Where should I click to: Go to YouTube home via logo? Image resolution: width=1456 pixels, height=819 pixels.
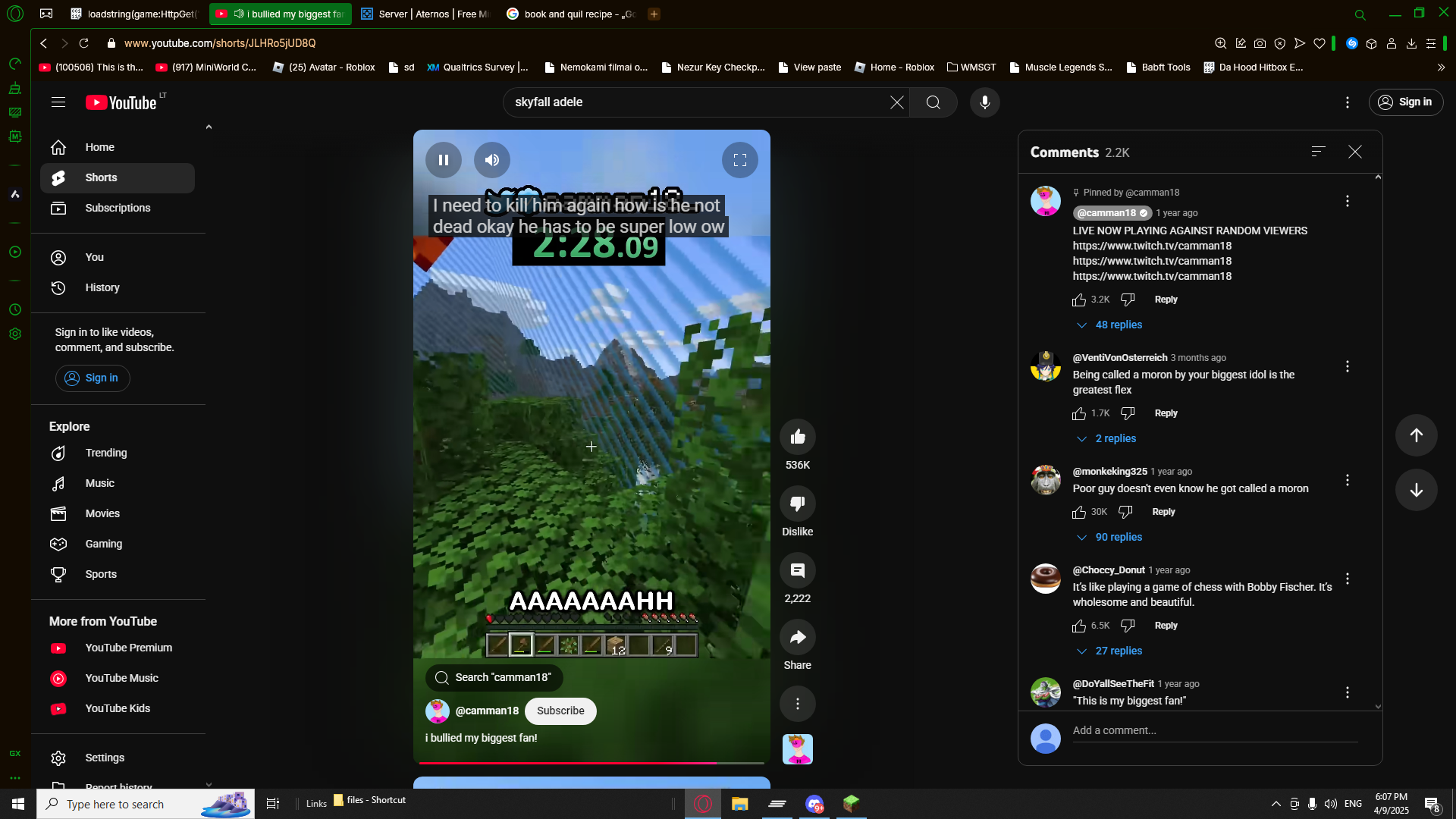pos(121,102)
